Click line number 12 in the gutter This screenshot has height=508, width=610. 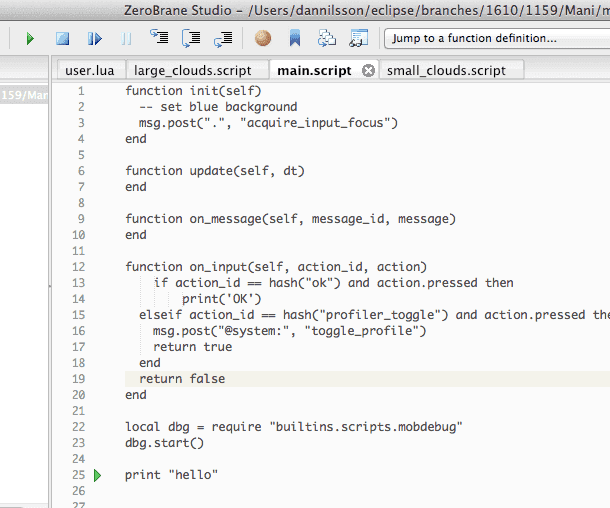[x=78, y=267]
